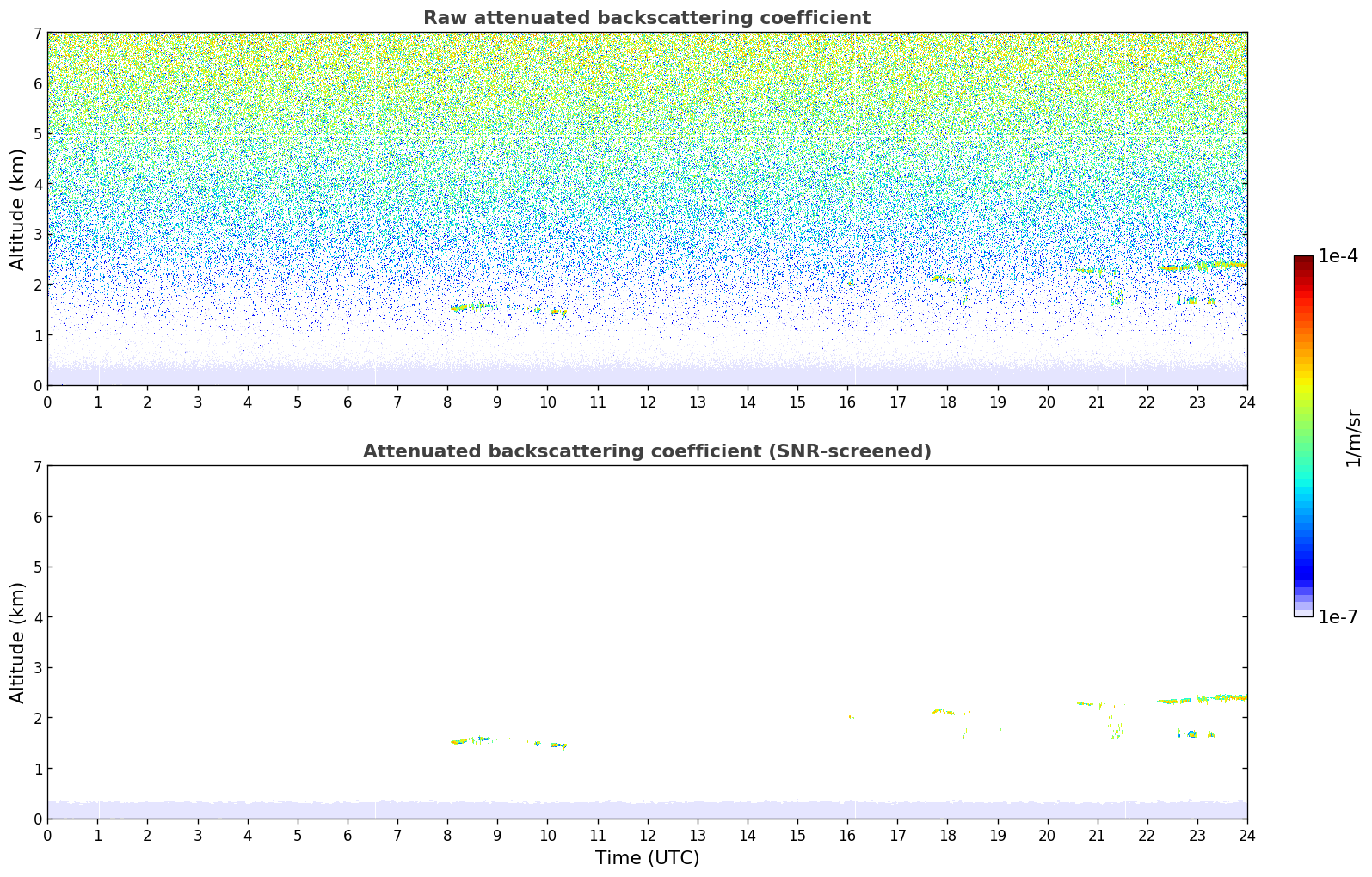
Task: Click hour 12 tick on top plot's time axis
Action: coord(647,402)
